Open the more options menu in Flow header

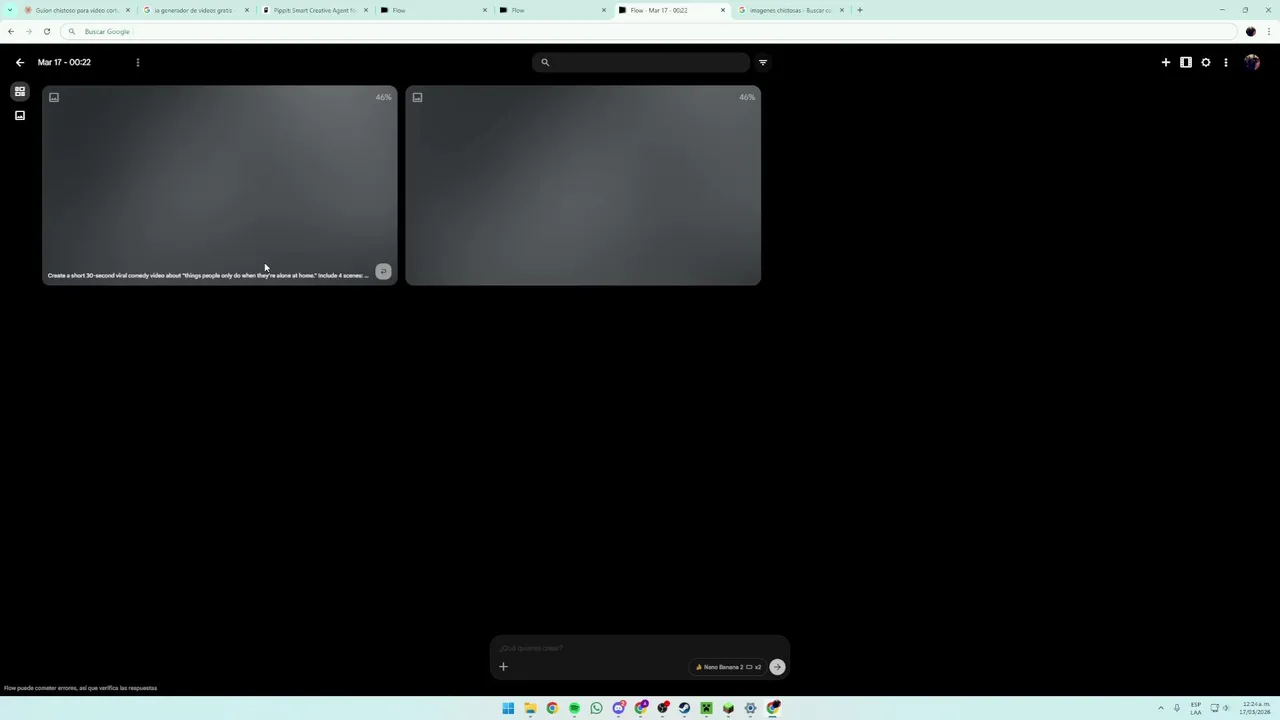pyautogui.click(x=1226, y=62)
